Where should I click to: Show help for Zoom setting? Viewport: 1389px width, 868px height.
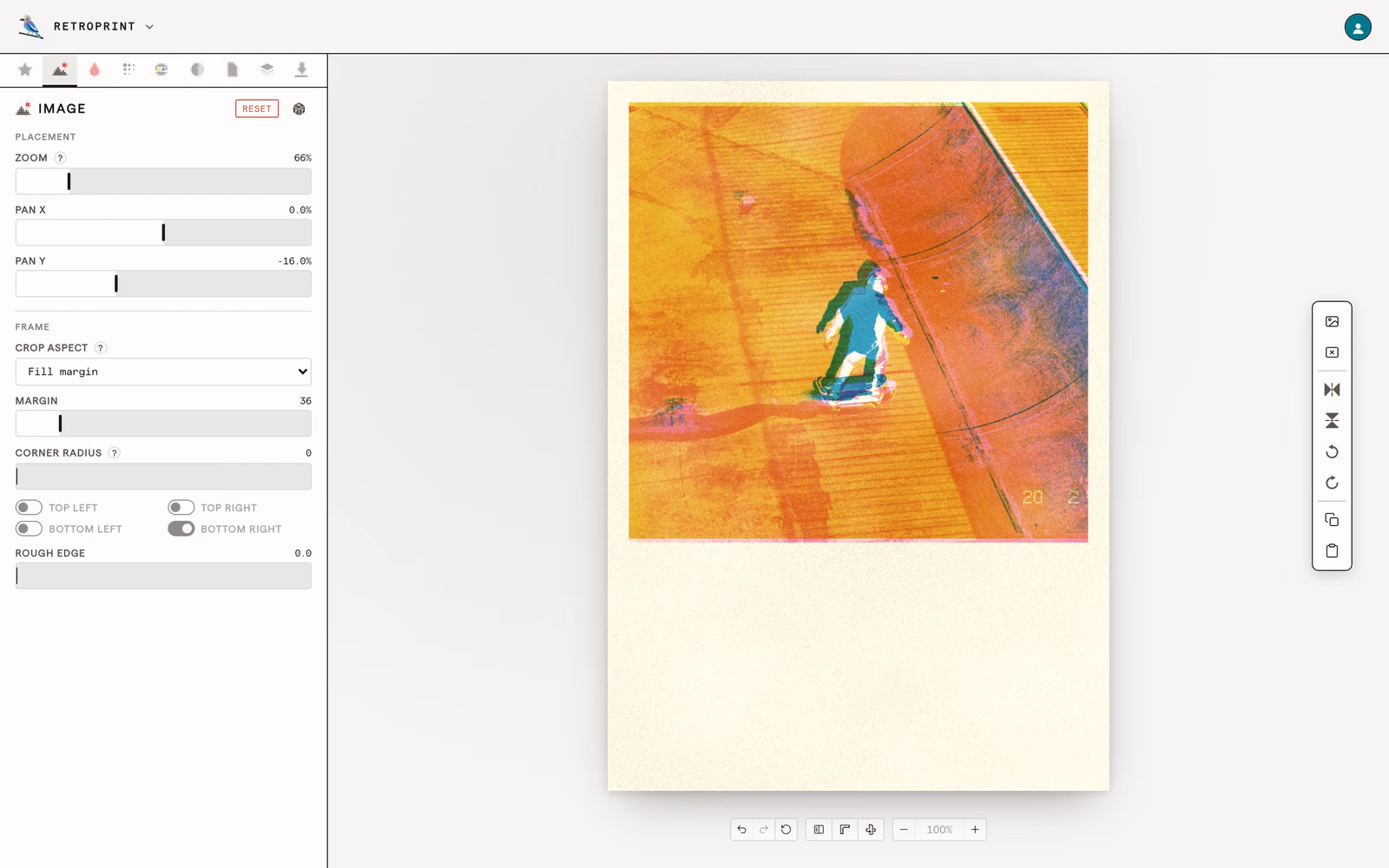60,158
